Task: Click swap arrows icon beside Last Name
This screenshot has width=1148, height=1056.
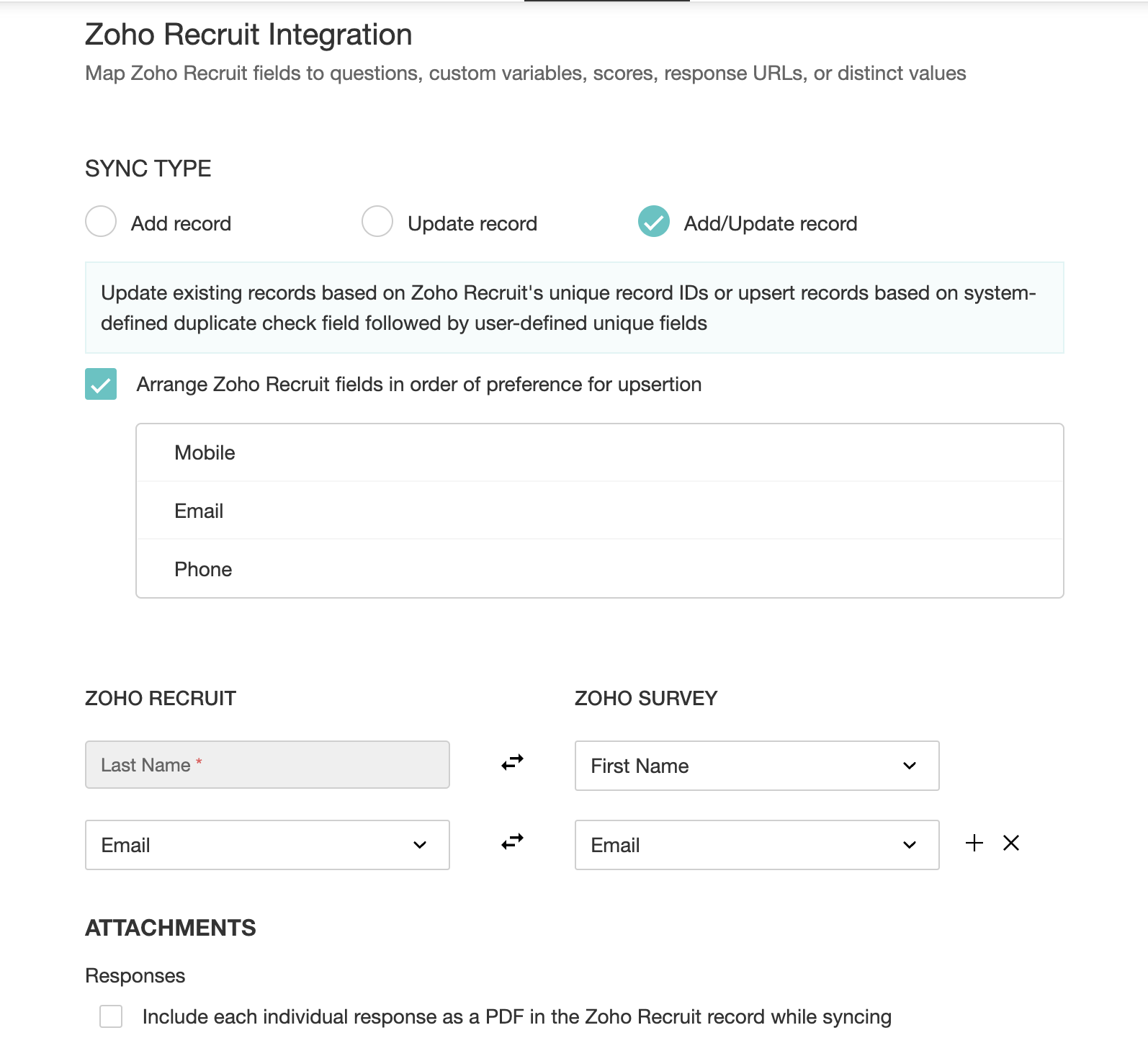Action: click(x=512, y=762)
